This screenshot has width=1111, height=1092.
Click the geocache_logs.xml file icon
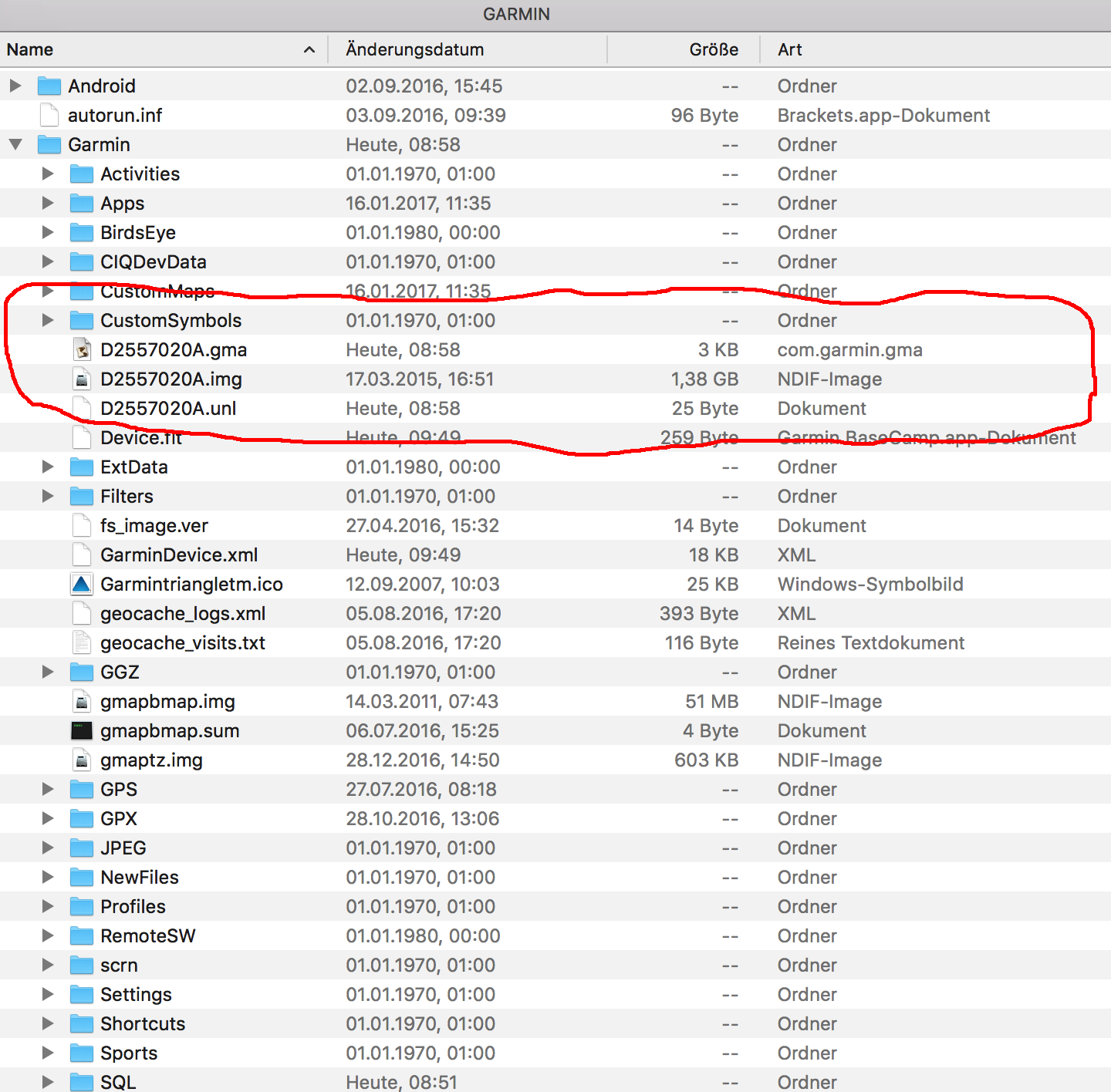(82, 613)
